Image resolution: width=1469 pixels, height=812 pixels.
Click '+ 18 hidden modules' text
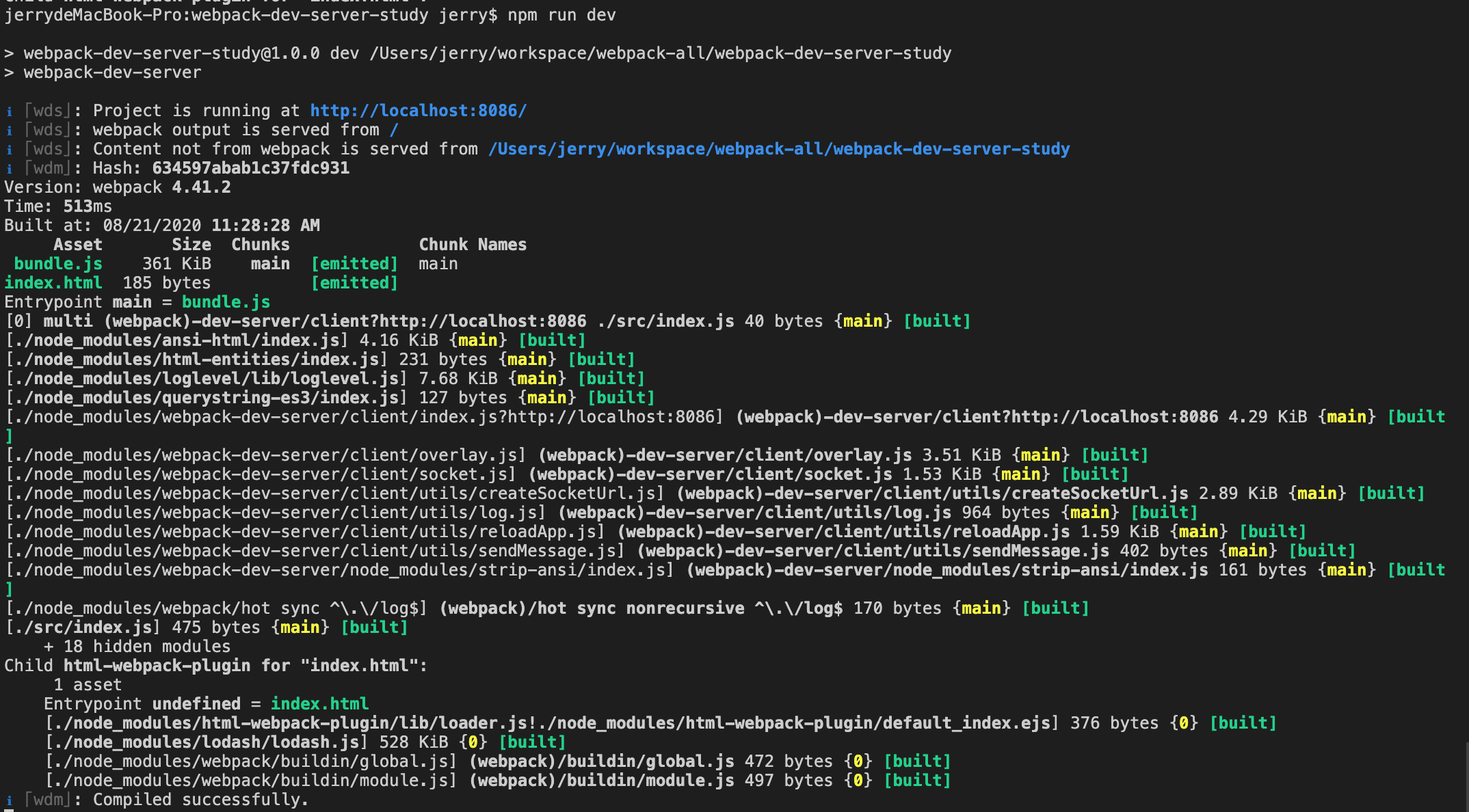(x=137, y=647)
